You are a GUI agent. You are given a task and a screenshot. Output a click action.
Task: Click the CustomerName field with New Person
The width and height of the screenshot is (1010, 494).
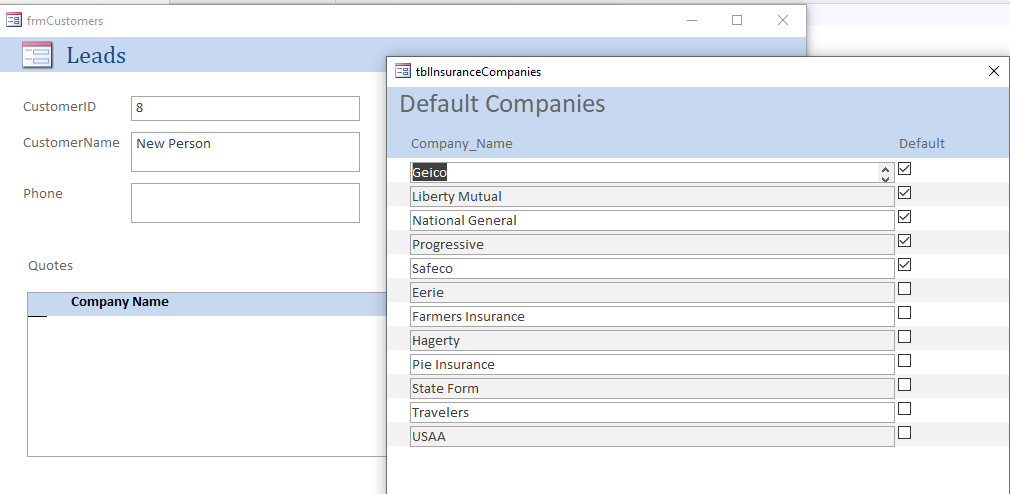245,152
